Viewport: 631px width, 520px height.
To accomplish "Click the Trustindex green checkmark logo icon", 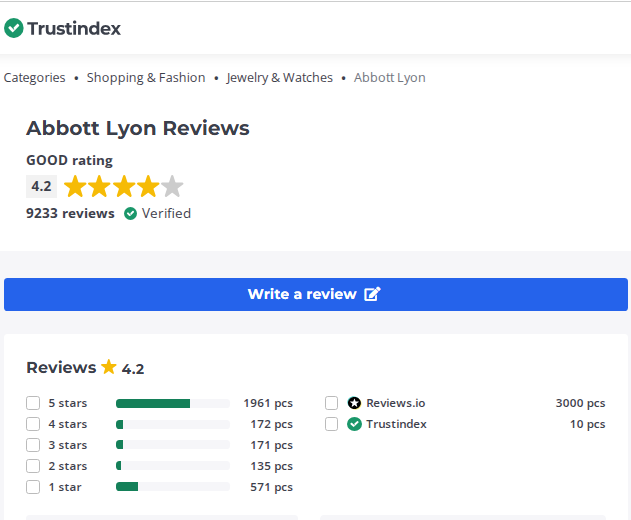I will tap(14, 28).
